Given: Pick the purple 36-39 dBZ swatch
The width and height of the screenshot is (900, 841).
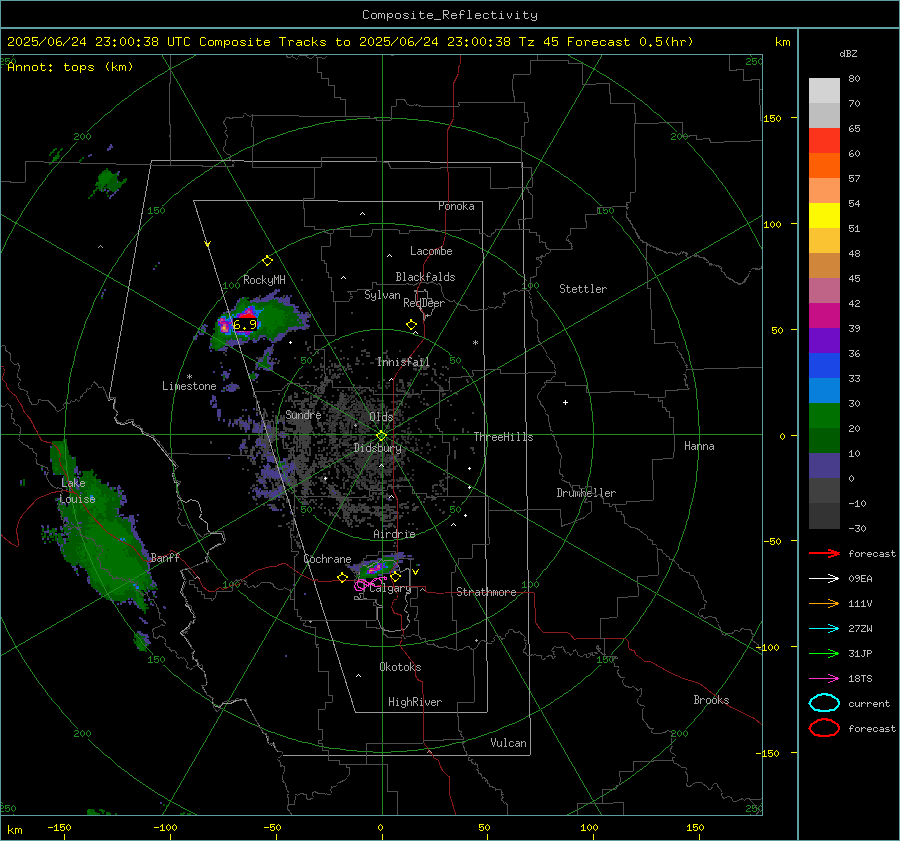Looking at the screenshot, I should pos(824,341).
